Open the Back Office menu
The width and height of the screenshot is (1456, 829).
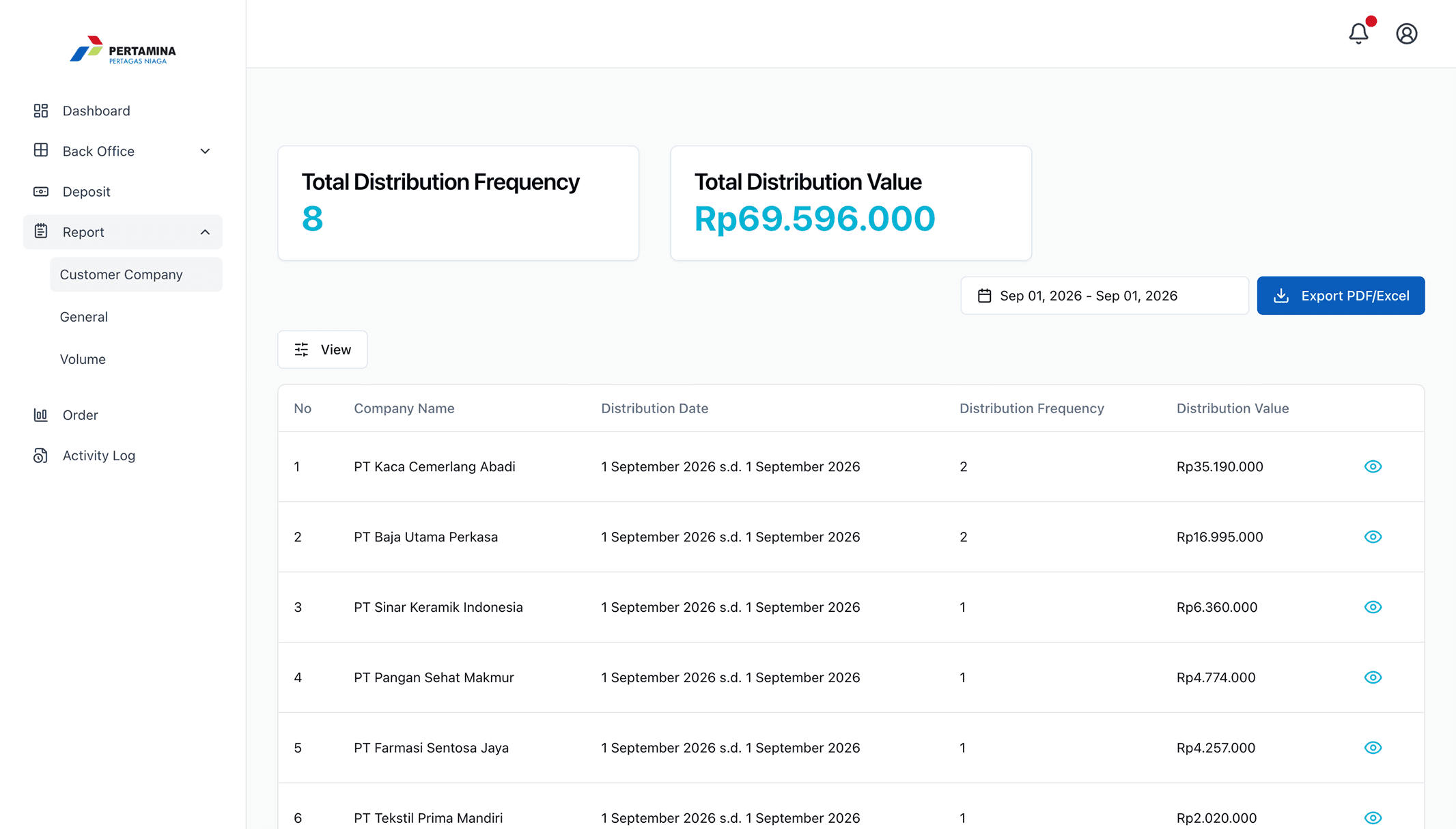click(x=123, y=151)
